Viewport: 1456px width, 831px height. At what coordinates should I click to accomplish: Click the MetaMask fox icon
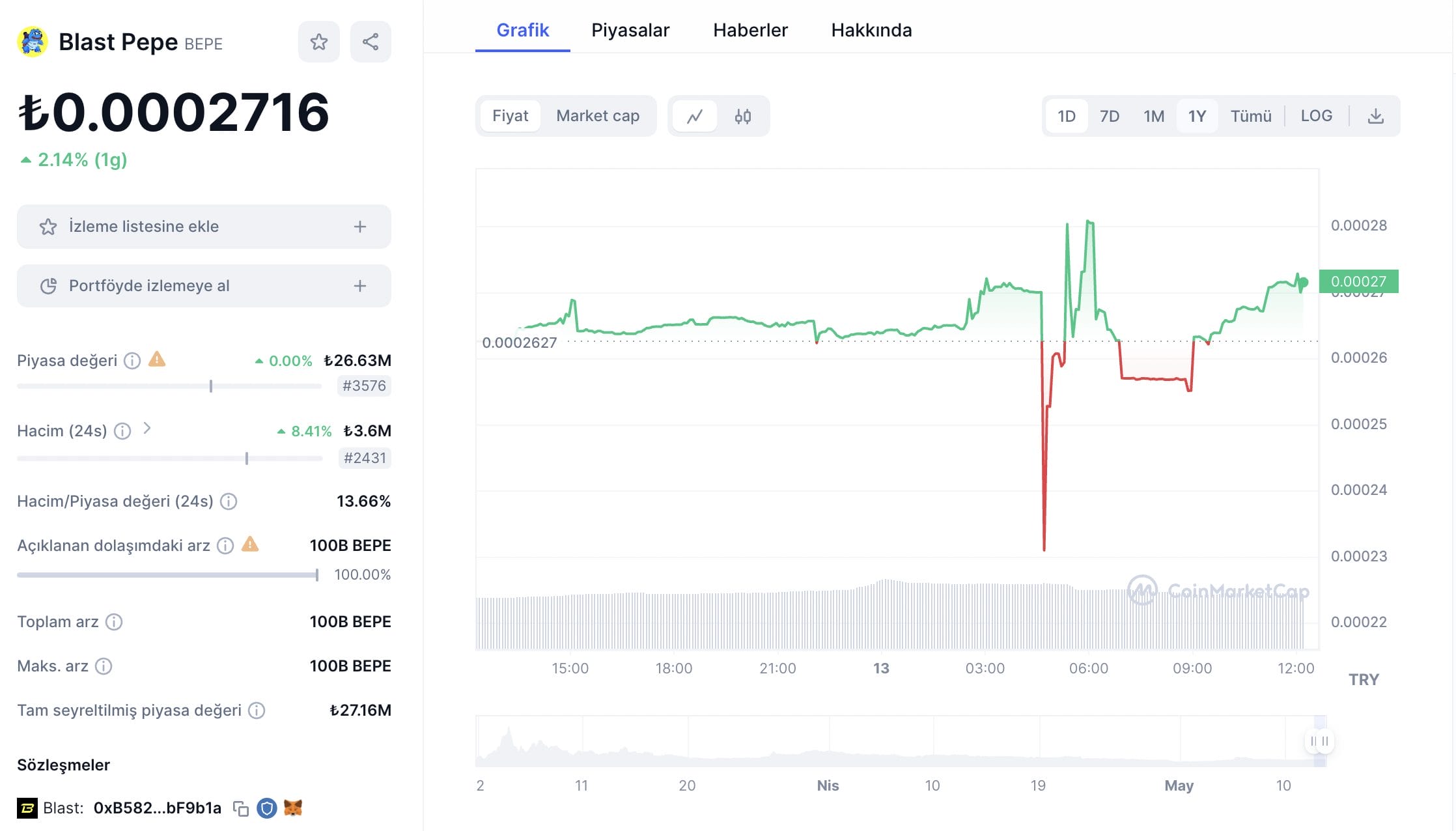(x=293, y=808)
